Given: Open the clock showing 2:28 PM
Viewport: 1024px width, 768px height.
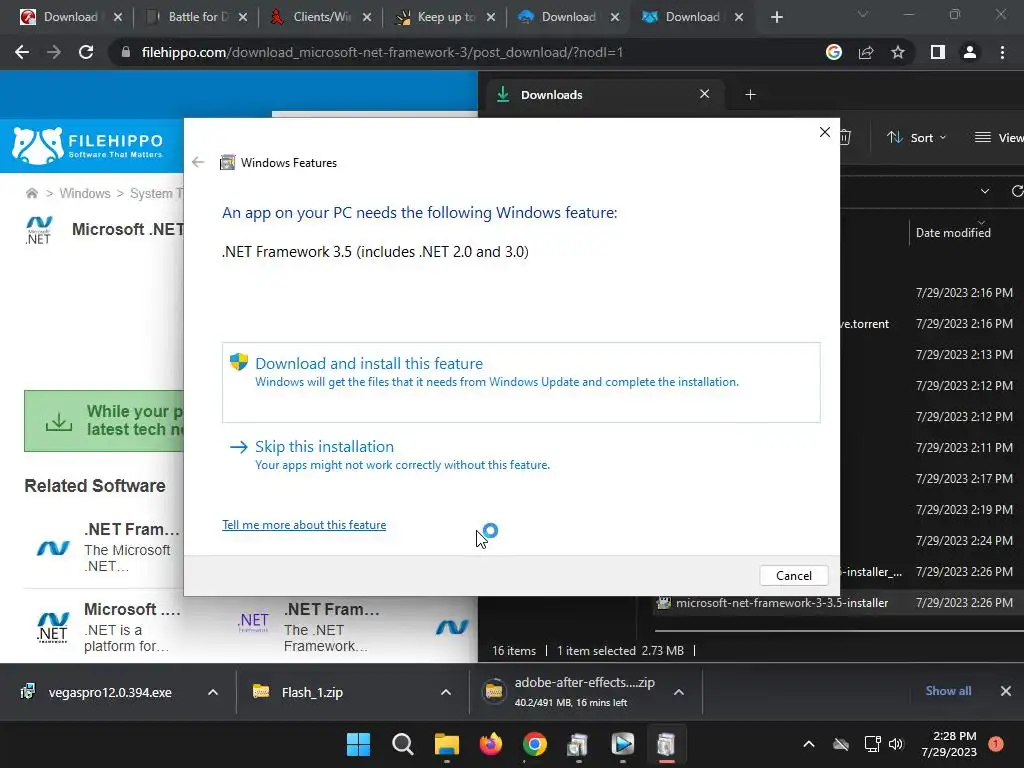Looking at the screenshot, I should coord(949,744).
